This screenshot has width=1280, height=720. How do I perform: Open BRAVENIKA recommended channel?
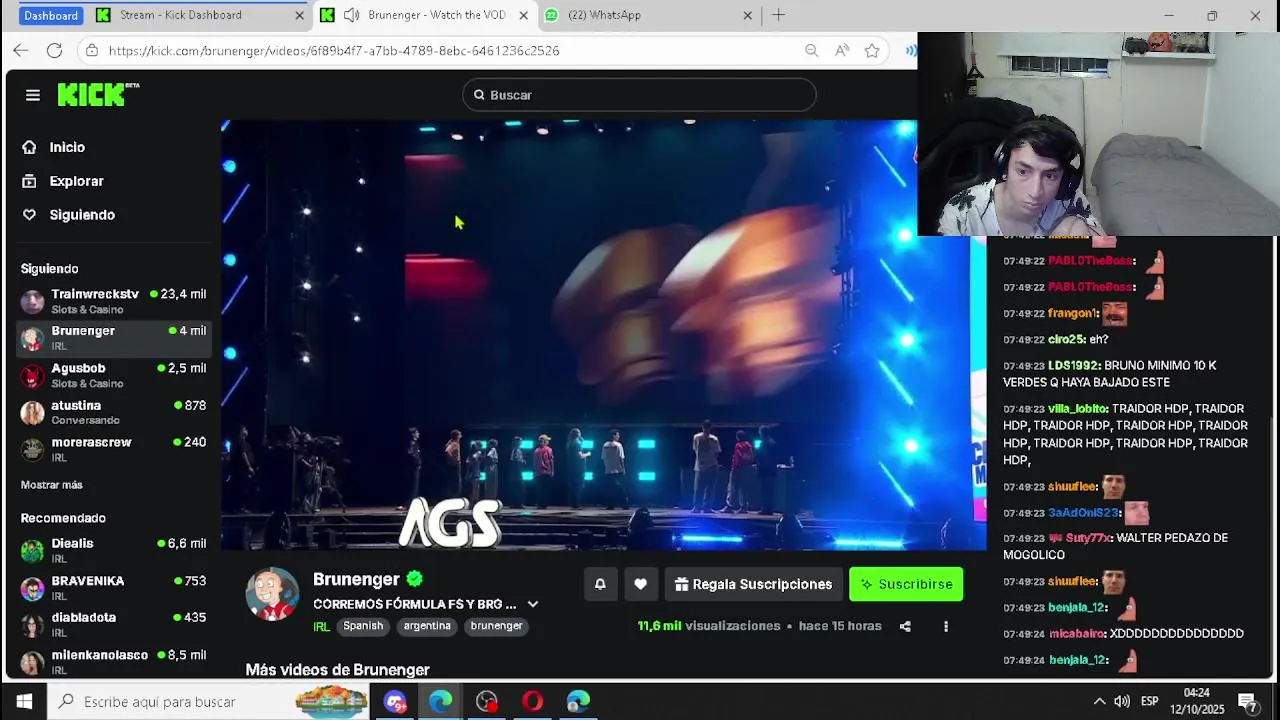click(x=114, y=587)
